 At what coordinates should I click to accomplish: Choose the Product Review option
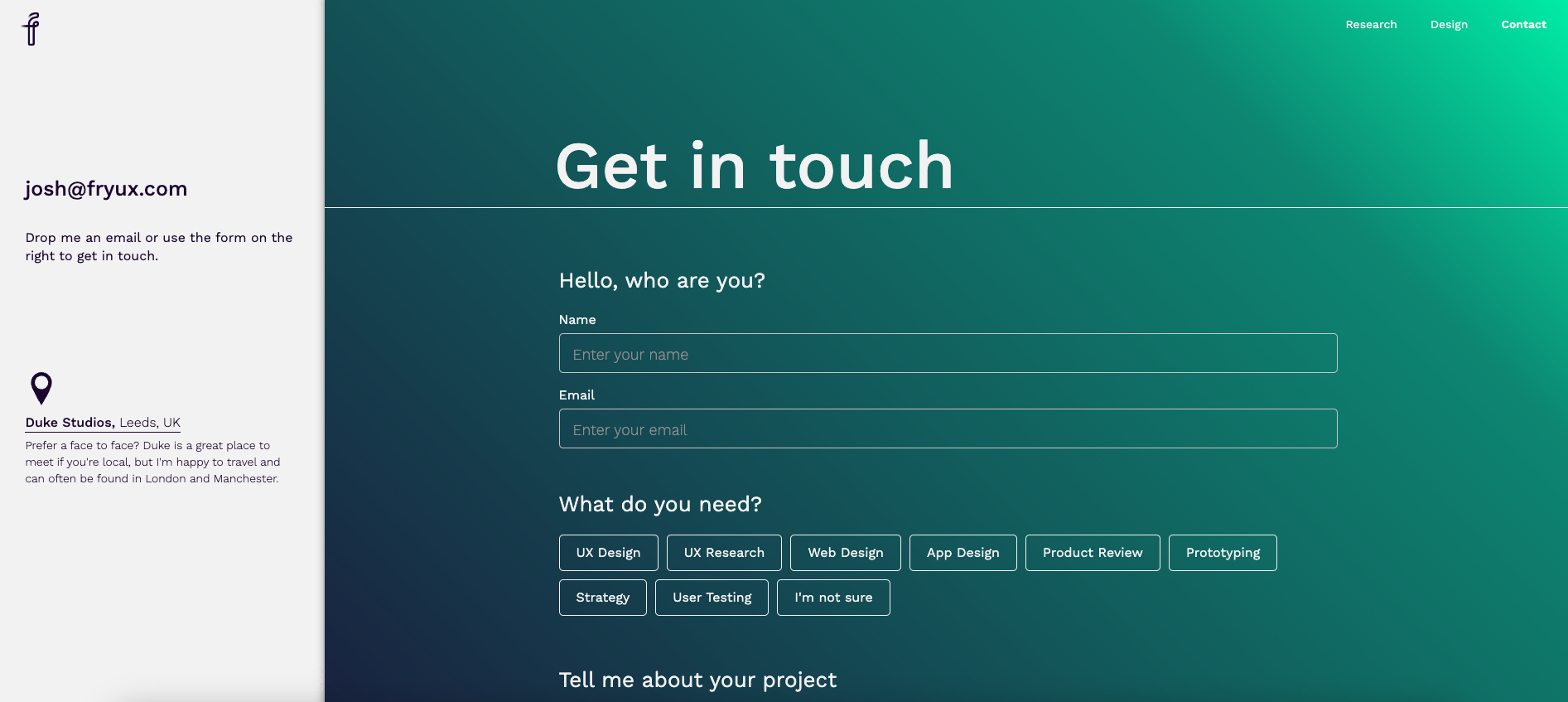pyautogui.click(x=1093, y=553)
